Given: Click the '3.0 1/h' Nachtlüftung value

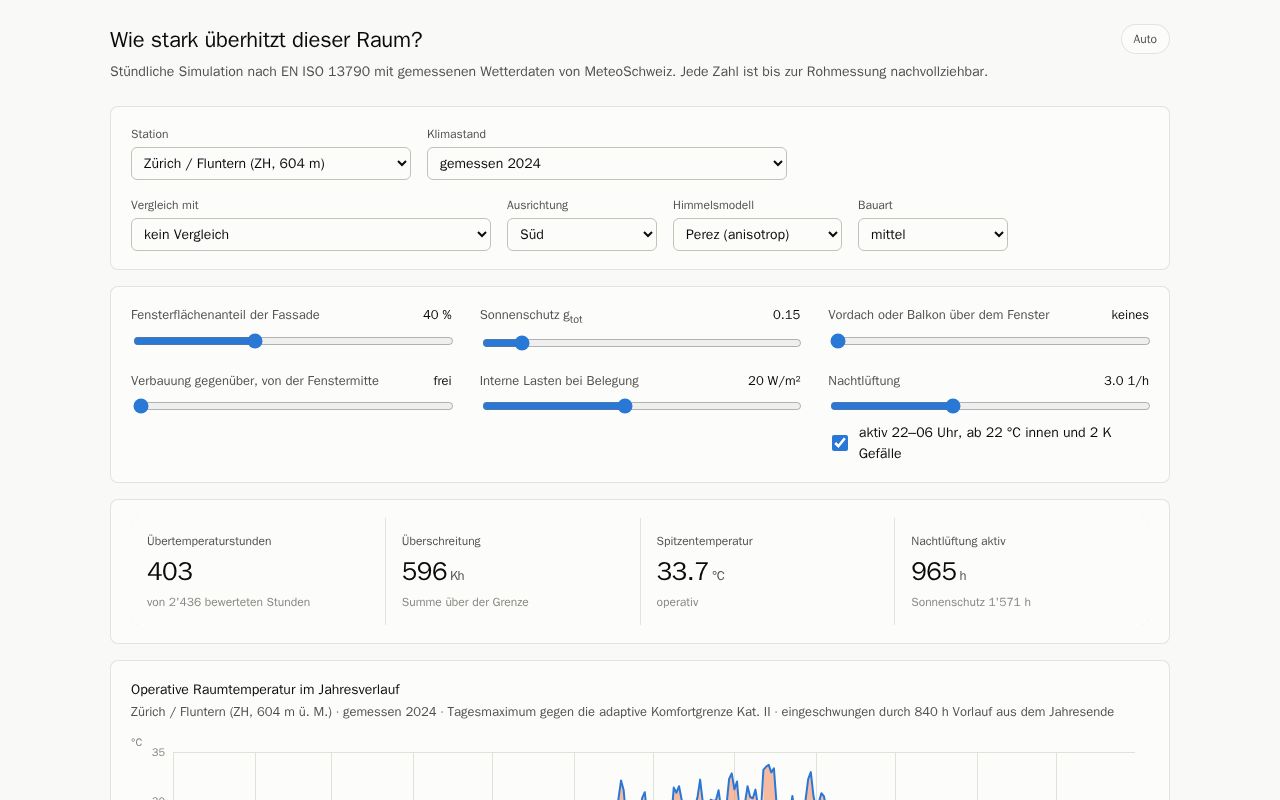Looking at the screenshot, I should pos(1126,381).
